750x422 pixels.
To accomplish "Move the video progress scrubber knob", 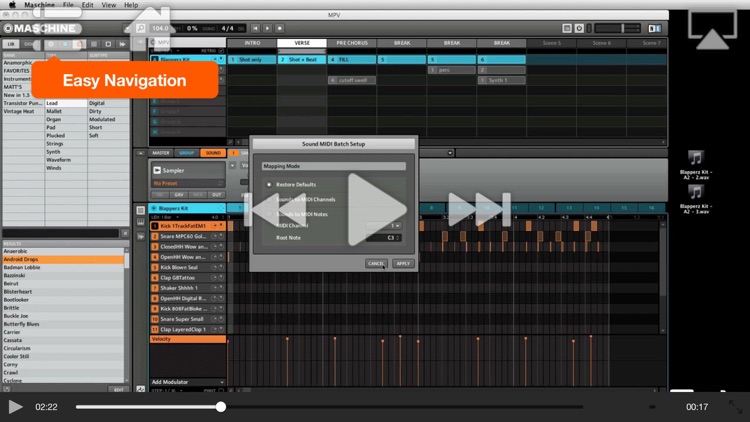I will pyautogui.click(x=221, y=407).
